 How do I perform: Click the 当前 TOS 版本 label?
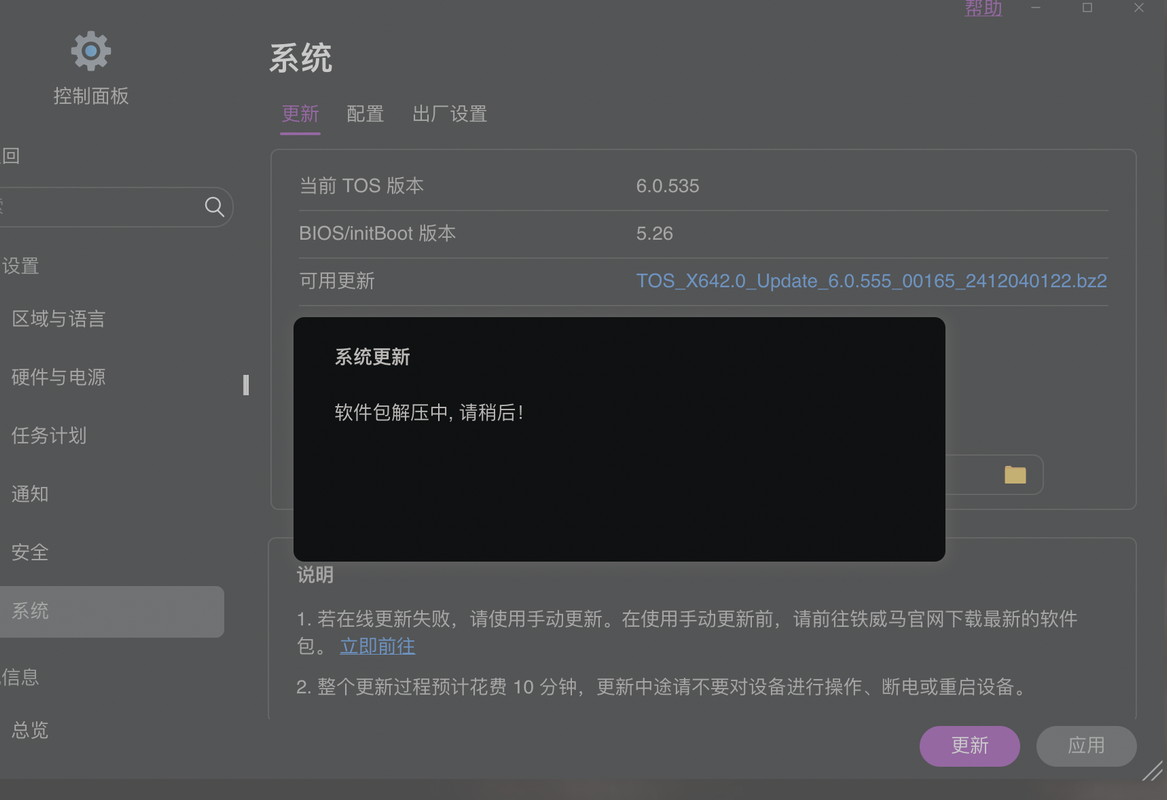point(361,186)
